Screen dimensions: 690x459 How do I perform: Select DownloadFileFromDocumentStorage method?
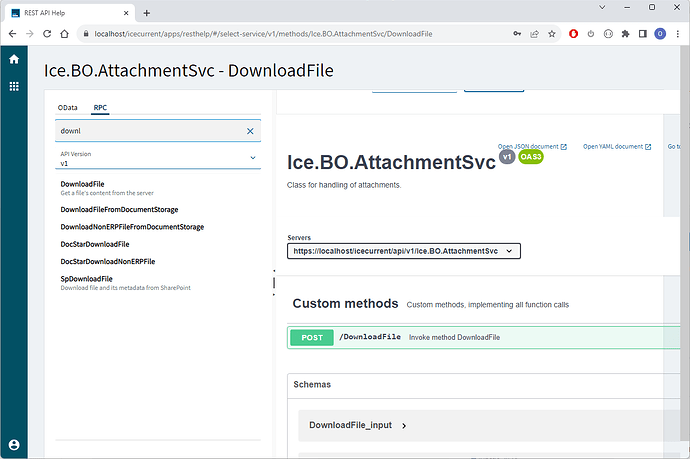[x=119, y=209]
